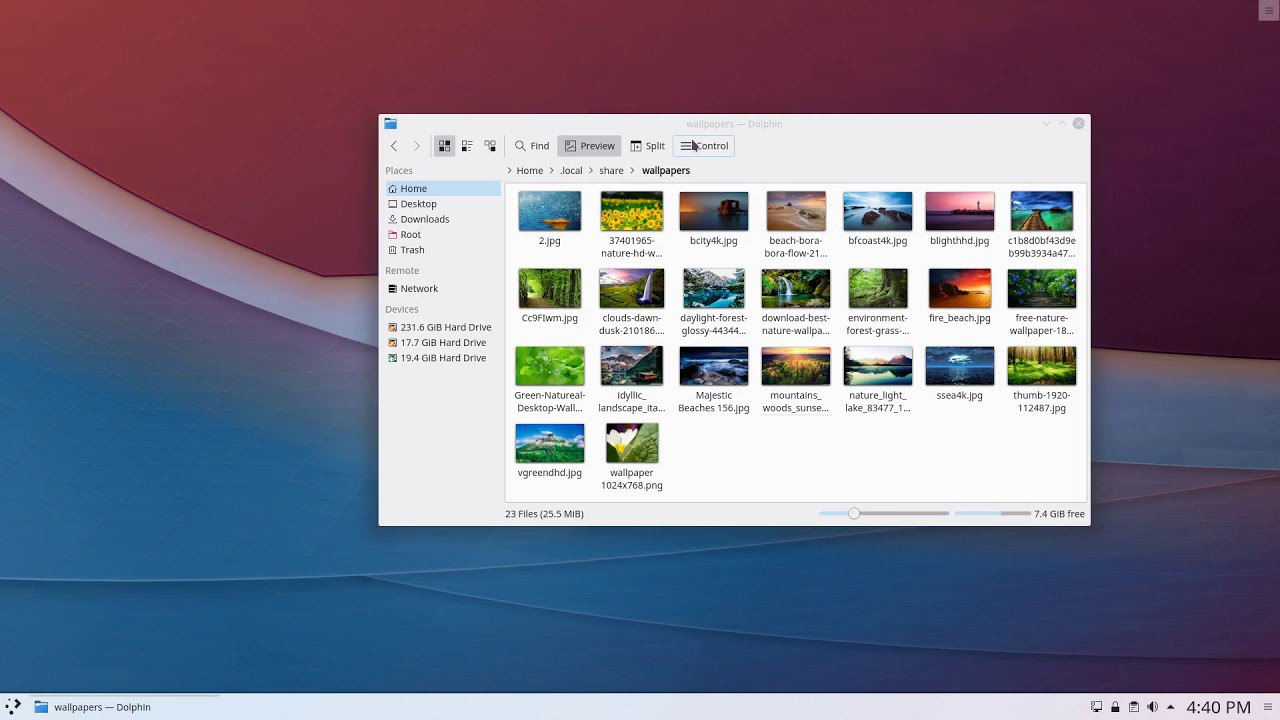
Task: Switch to Compact view mode
Action: (467, 146)
